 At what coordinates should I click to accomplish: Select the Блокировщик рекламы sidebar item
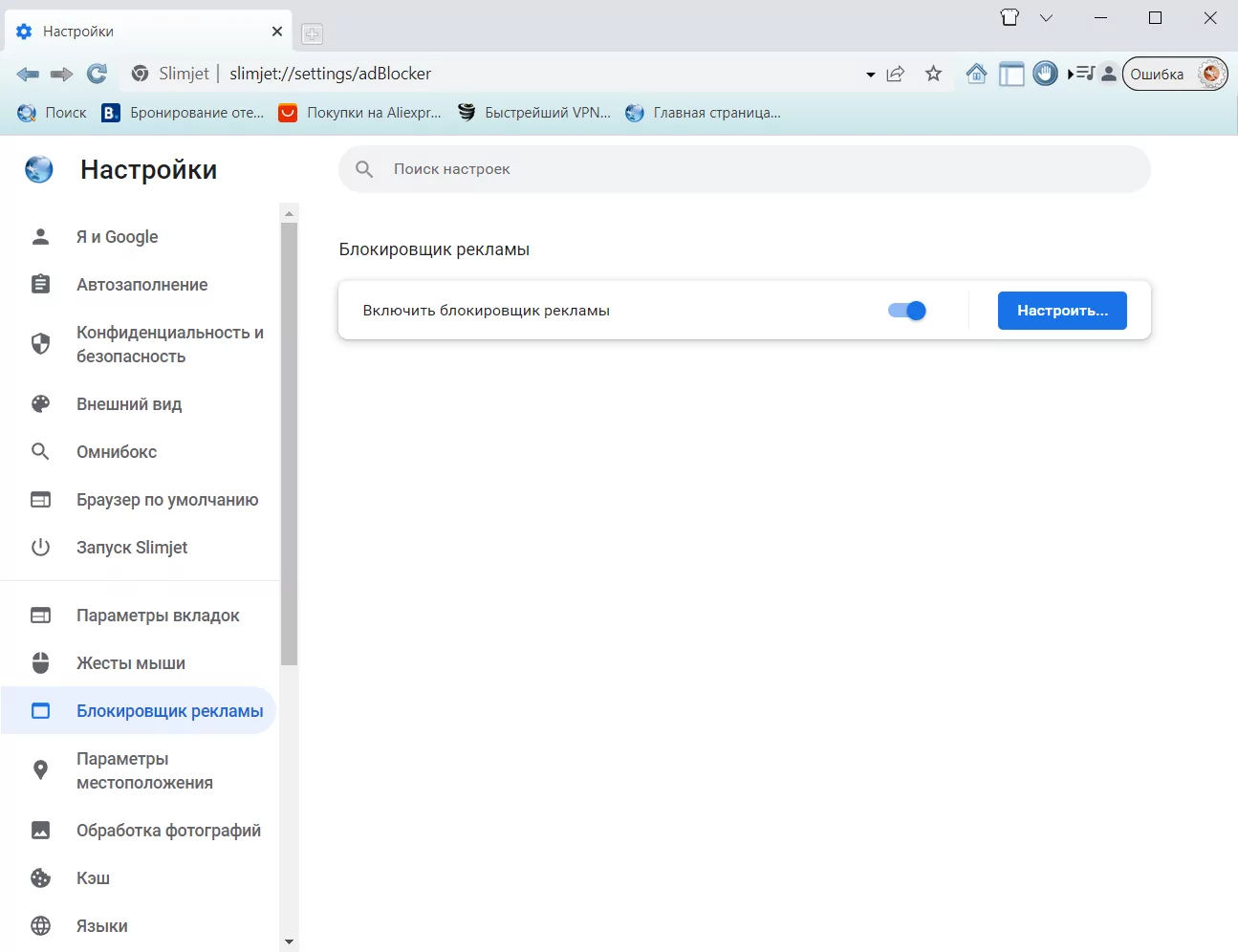point(139,711)
